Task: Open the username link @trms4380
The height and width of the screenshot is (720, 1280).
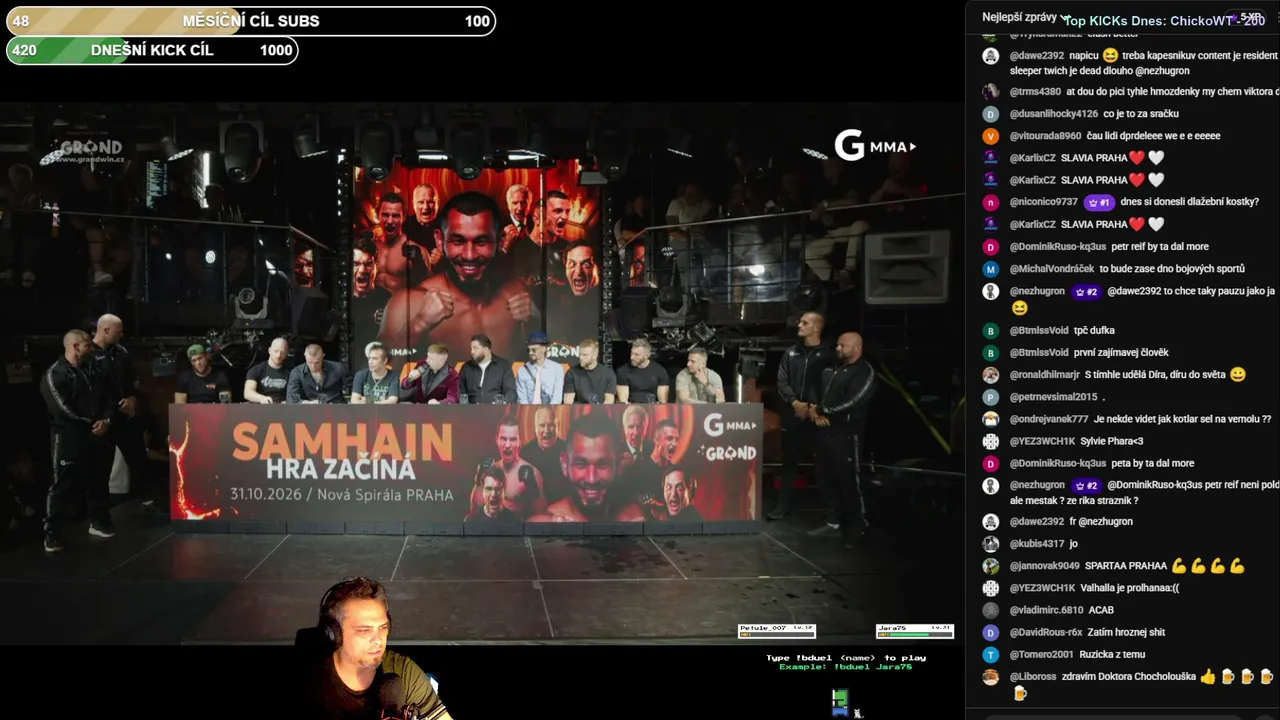Action: pyautogui.click(x=1035, y=92)
